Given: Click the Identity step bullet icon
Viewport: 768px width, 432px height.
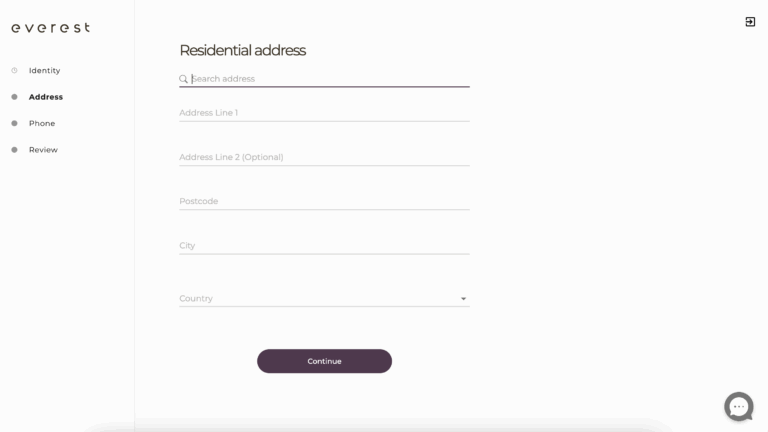Looking at the screenshot, I should (14, 70).
